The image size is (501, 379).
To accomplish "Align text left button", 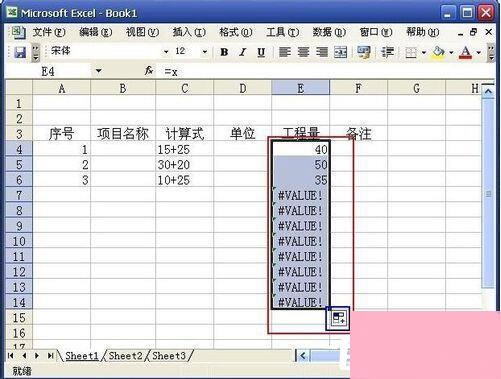I will pyautogui.click(x=284, y=52).
